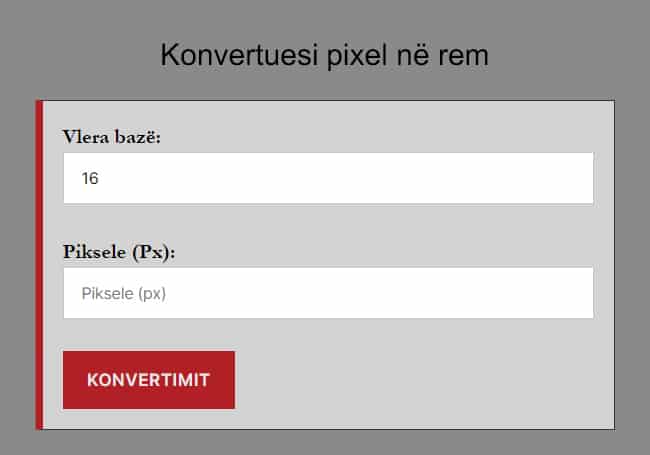Click the KONVERTIMIT button
Screen dimensions: 650x455
148,380
